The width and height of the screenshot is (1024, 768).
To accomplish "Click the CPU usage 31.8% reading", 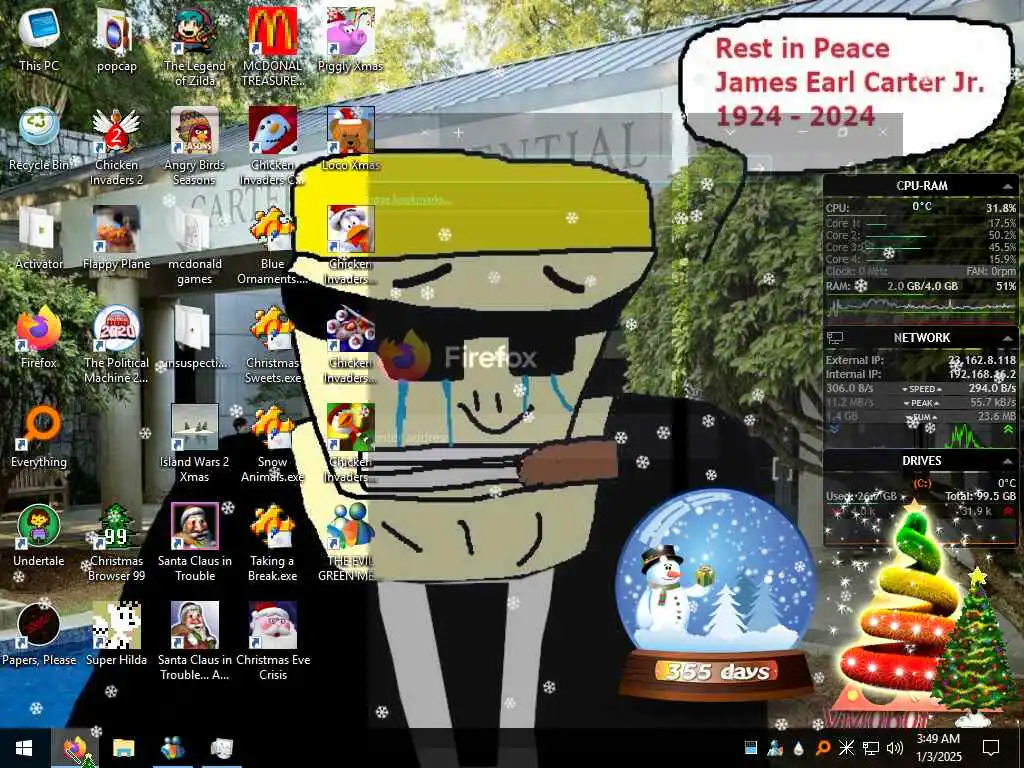I will [x=1000, y=208].
